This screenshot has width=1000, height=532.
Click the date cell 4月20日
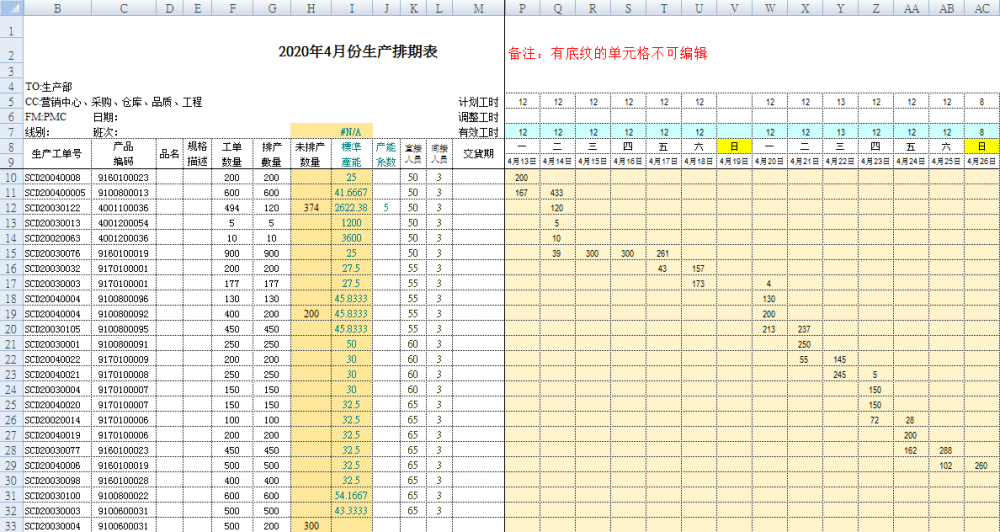770,161
